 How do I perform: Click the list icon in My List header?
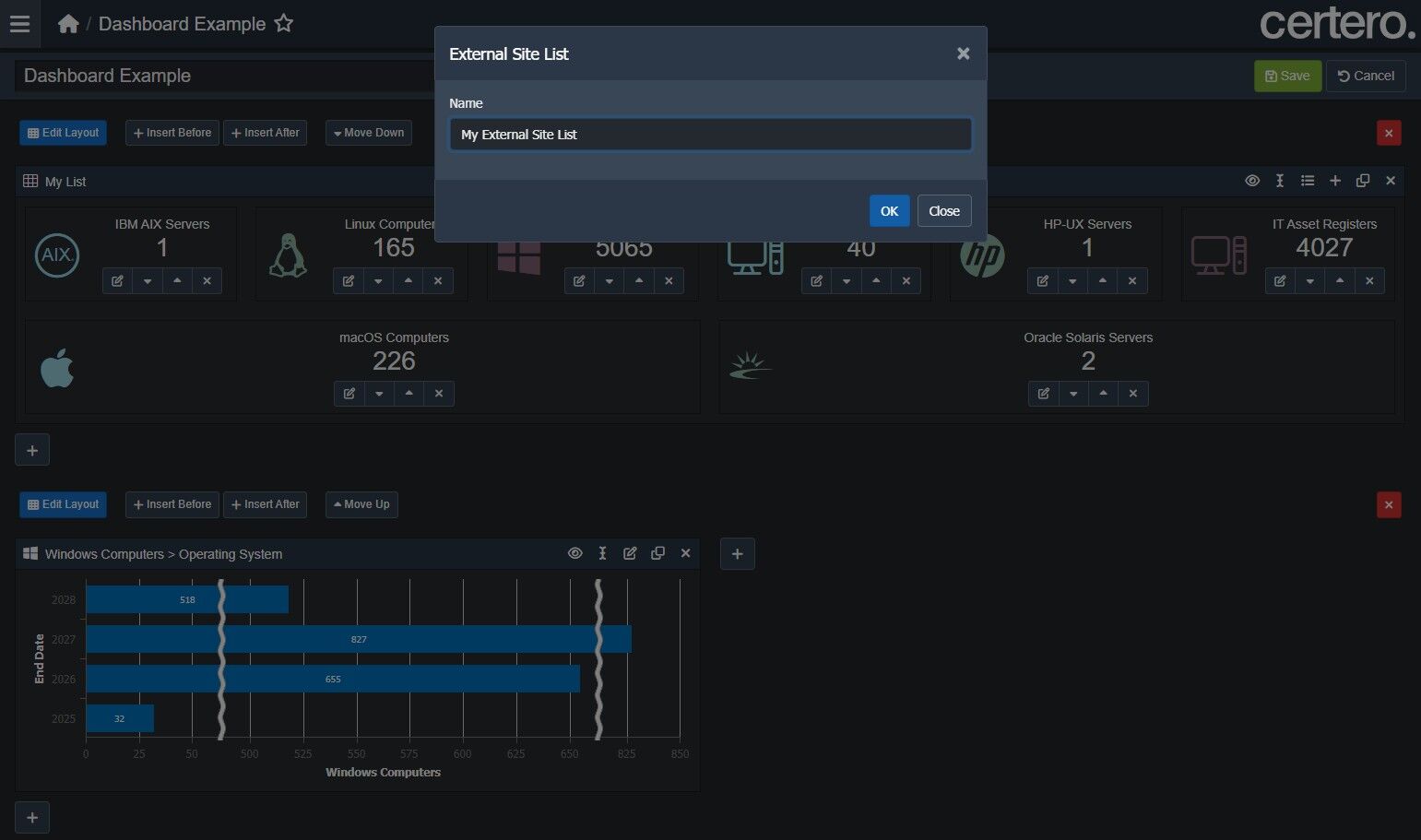pyautogui.click(x=1308, y=181)
